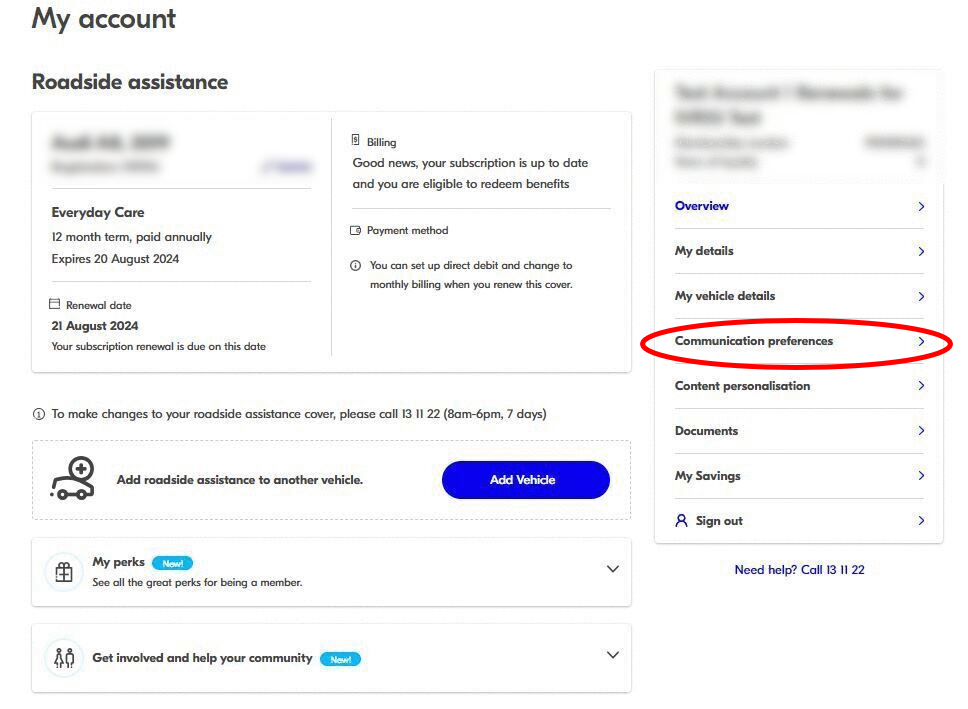Click the Sign out person icon

pos(682,521)
